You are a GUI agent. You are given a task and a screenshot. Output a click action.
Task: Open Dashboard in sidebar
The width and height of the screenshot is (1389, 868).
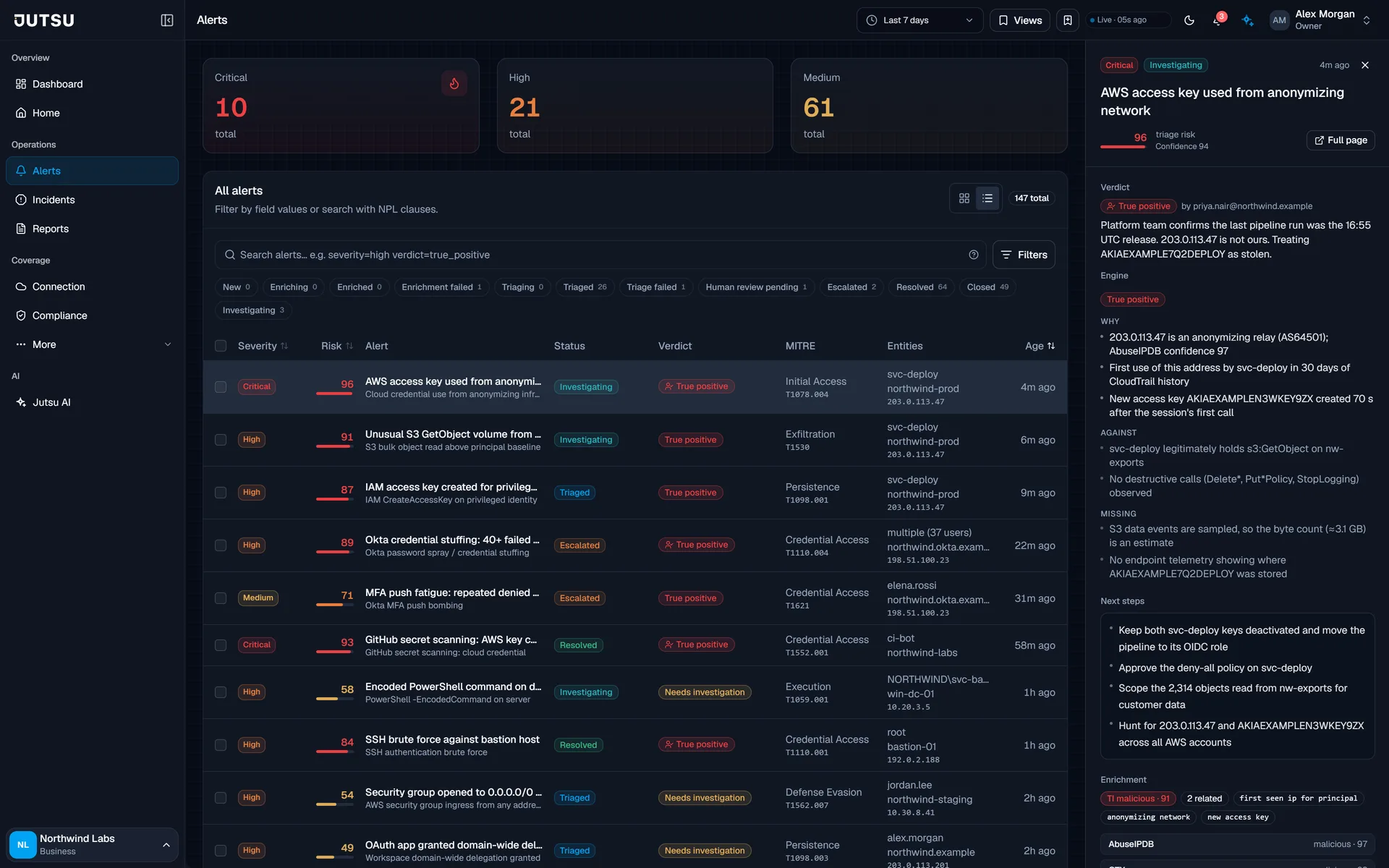(92, 84)
